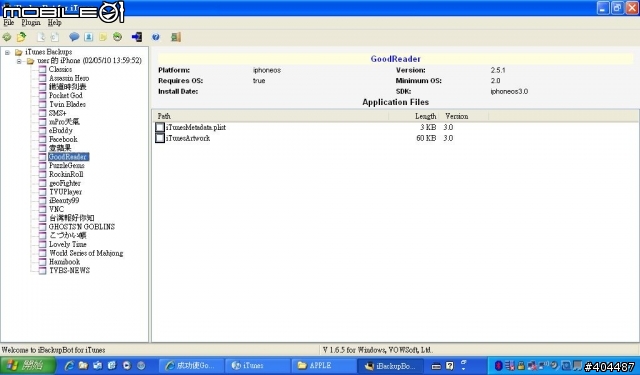Select iBeauty99 in the app tree
The image size is (640, 375).
[64, 200]
